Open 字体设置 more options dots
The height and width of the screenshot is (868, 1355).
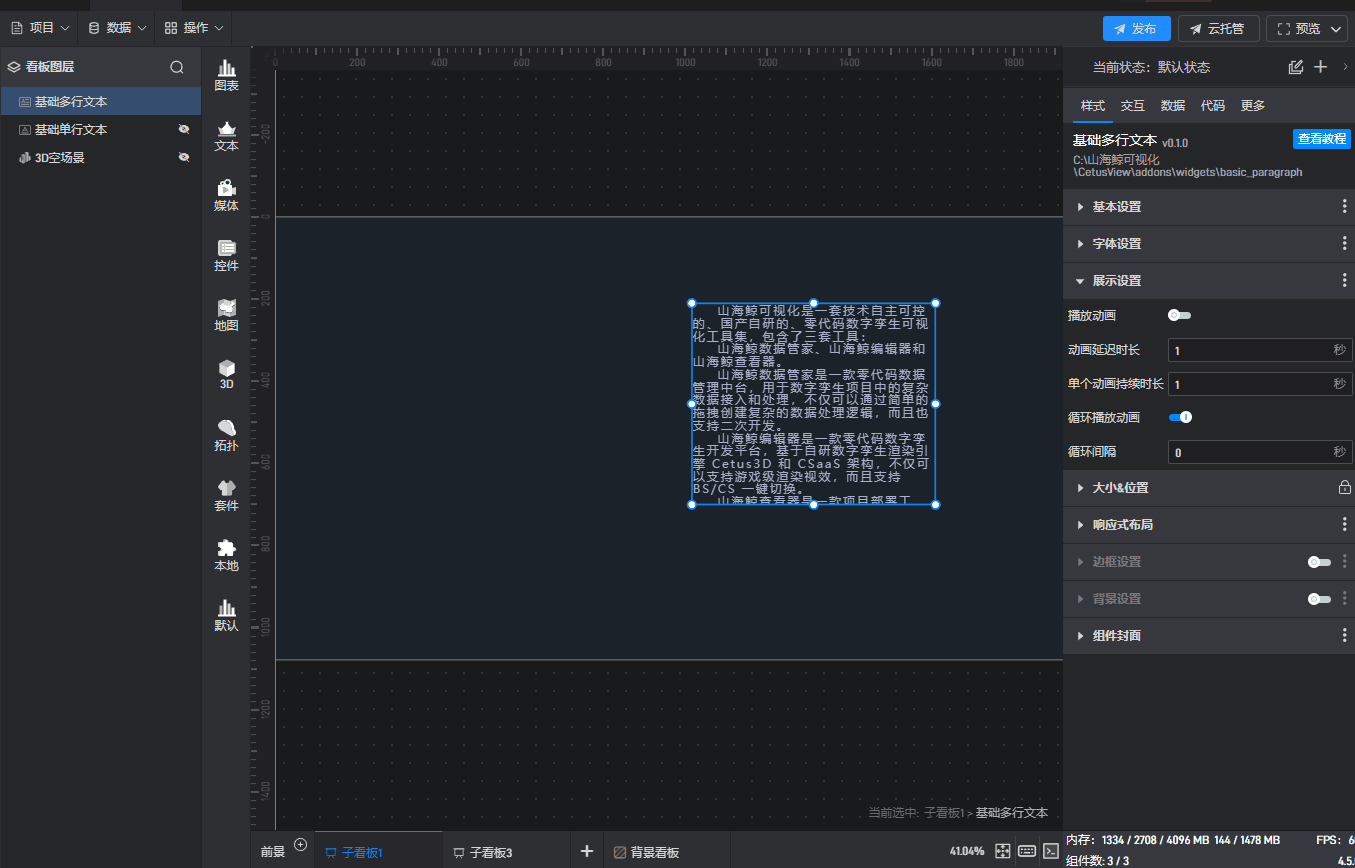click(1345, 244)
